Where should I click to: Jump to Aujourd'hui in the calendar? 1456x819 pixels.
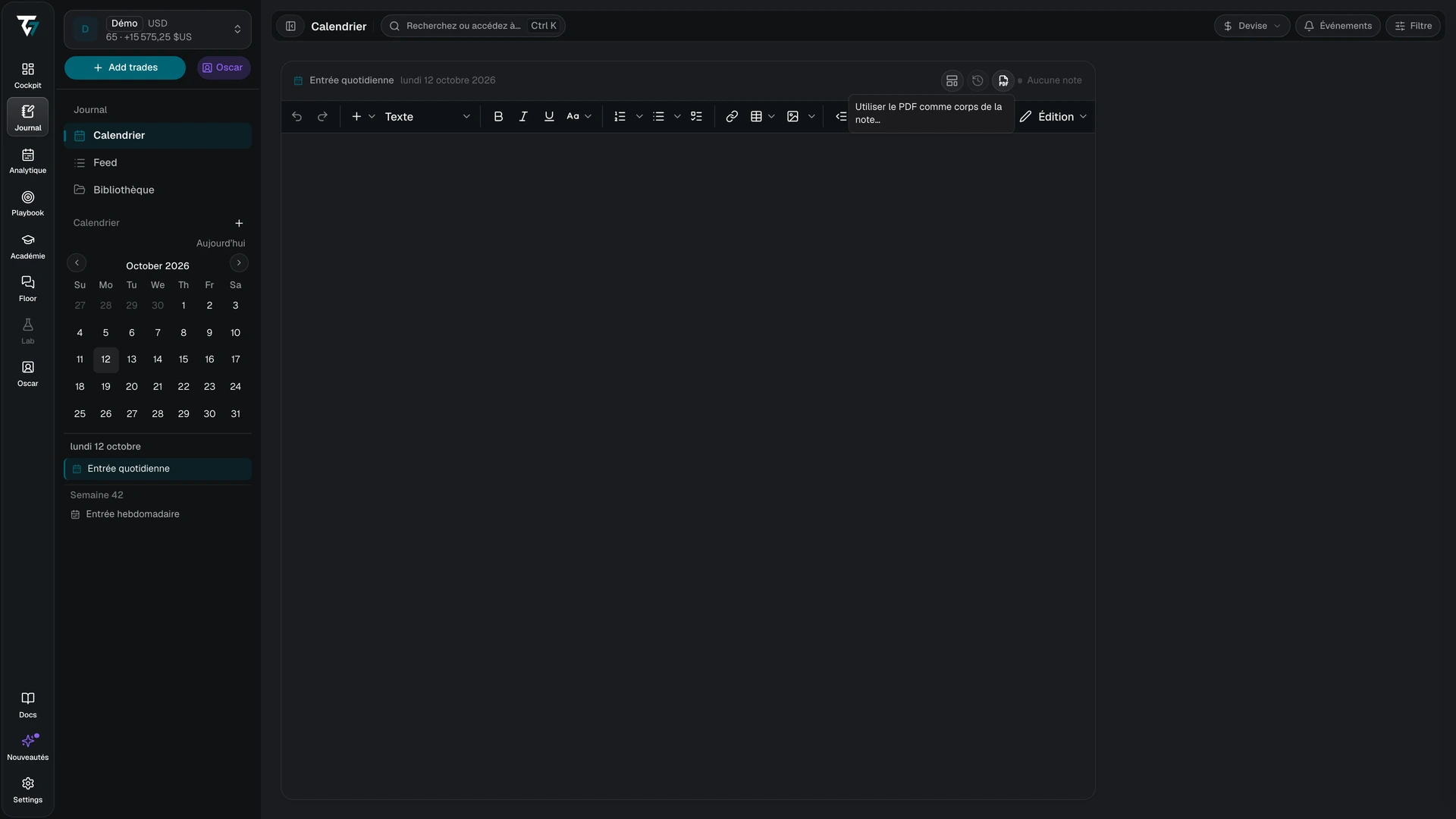[221, 243]
